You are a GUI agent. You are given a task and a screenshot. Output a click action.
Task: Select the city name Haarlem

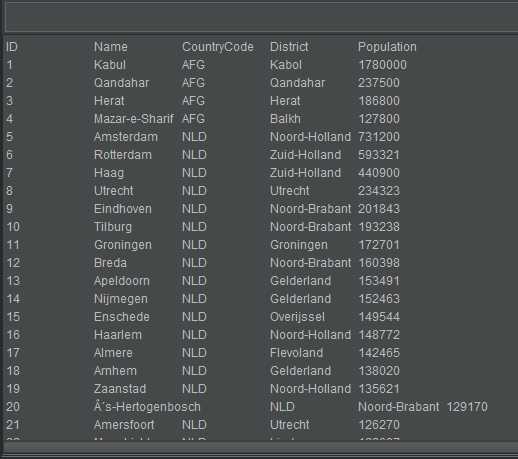[118, 335]
